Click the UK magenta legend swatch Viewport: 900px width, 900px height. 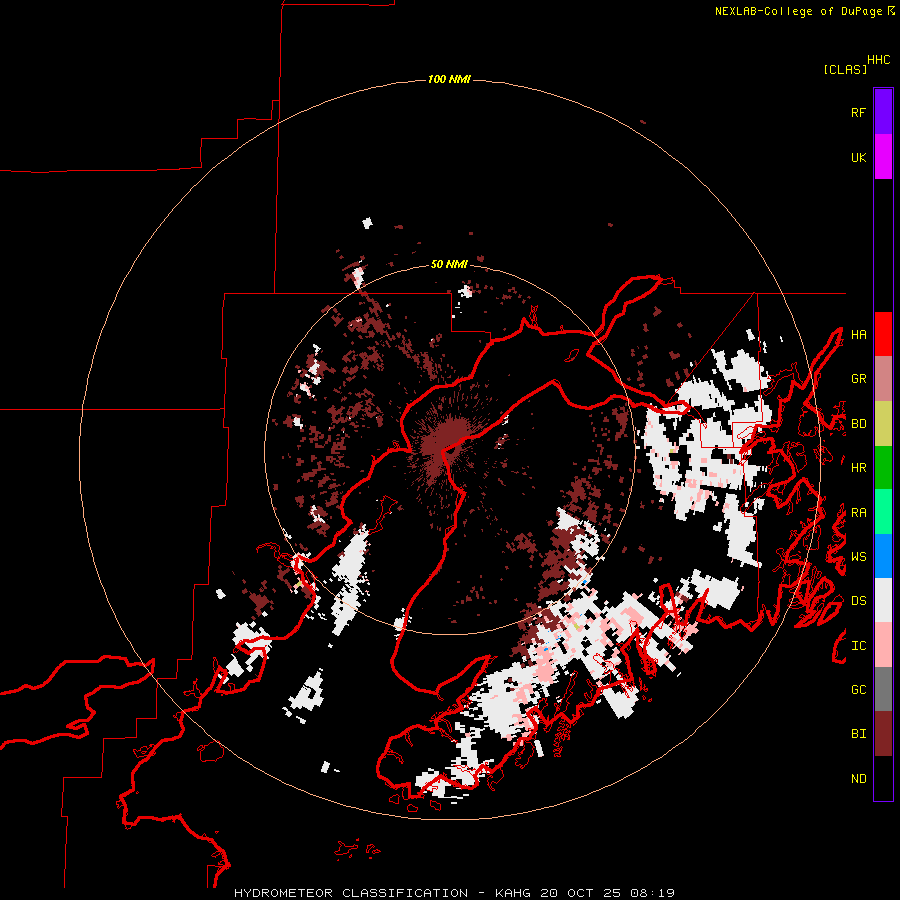[x=883, y=157]
